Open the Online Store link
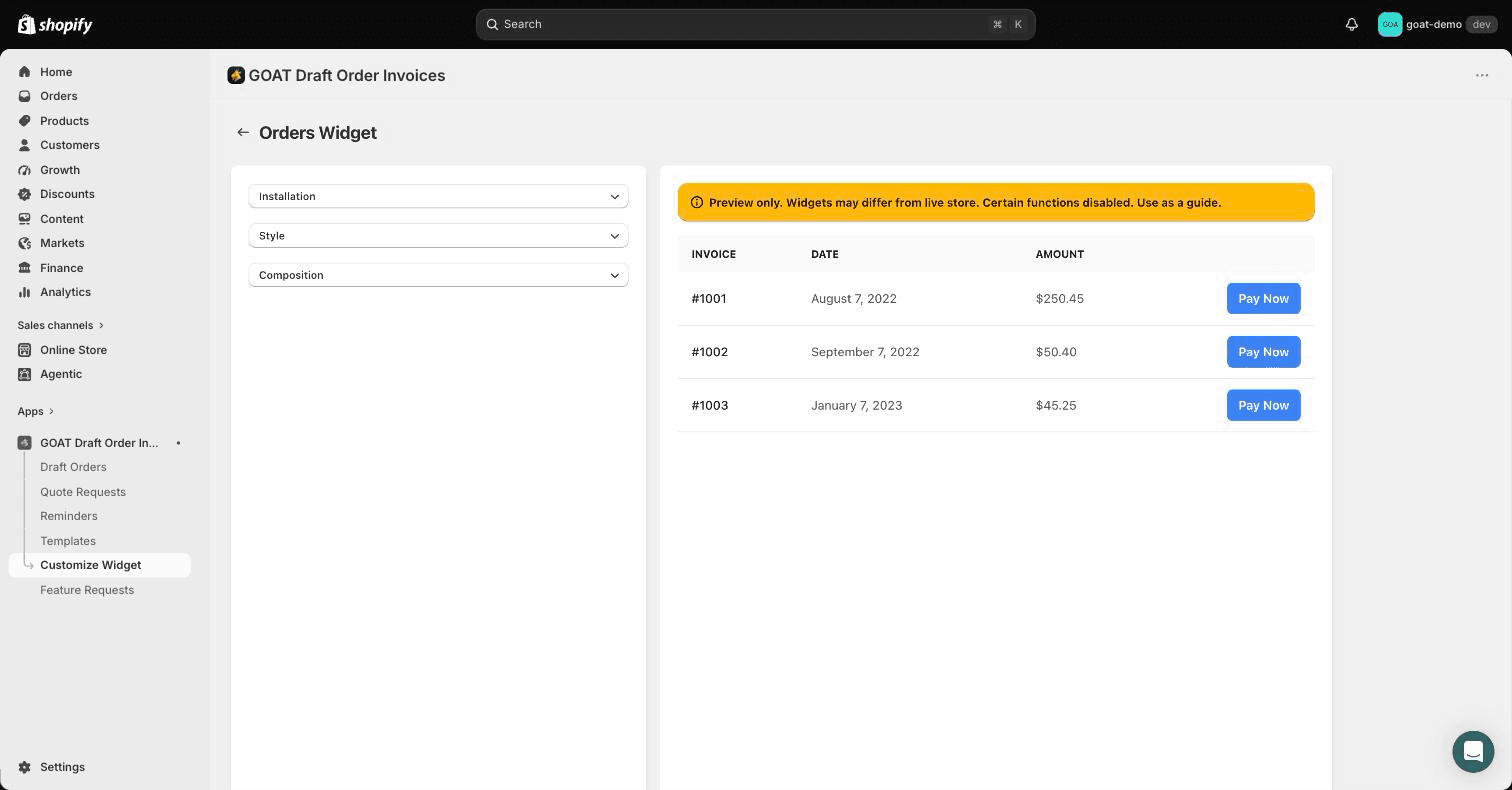Viewport: 1512px width, 790px height. (x=73, y=350)
